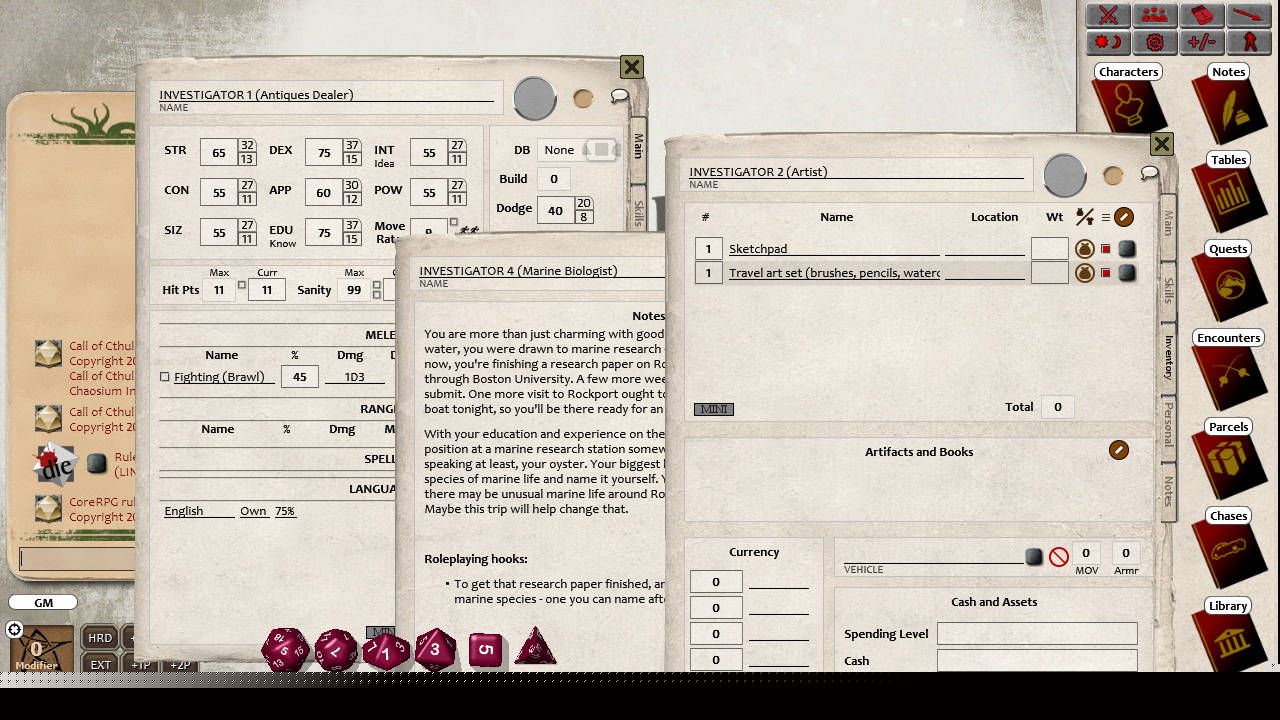Switch Investigator 2 to Main tab
The image size is (1280, 720).
(x=1167, y=222)
